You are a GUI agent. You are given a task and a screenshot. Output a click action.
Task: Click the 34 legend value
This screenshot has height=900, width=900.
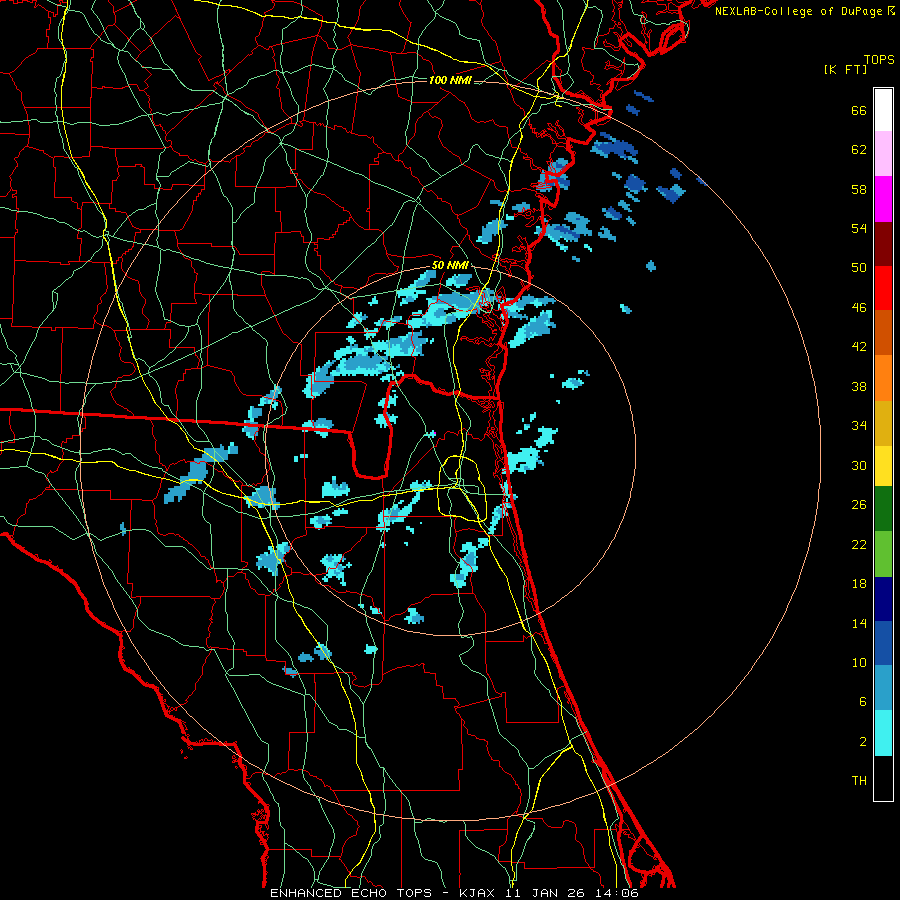pyautogui.click(x=859, y=426)
